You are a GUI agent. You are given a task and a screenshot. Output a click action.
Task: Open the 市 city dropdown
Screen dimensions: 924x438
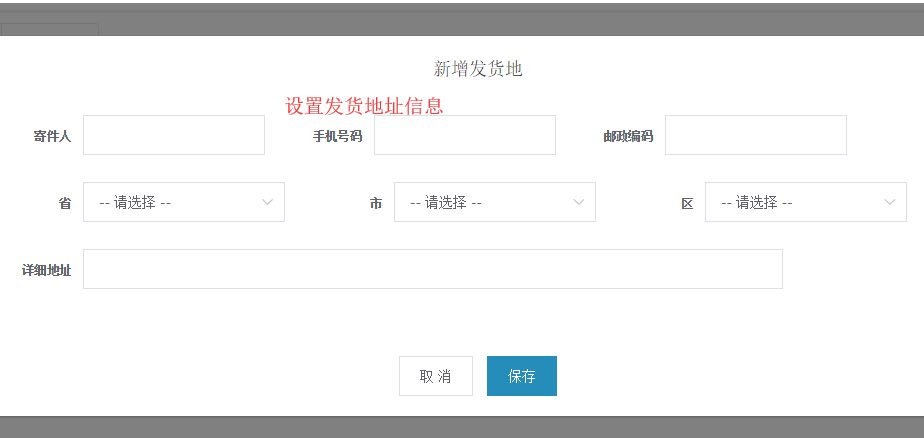[x=494, y=202]
